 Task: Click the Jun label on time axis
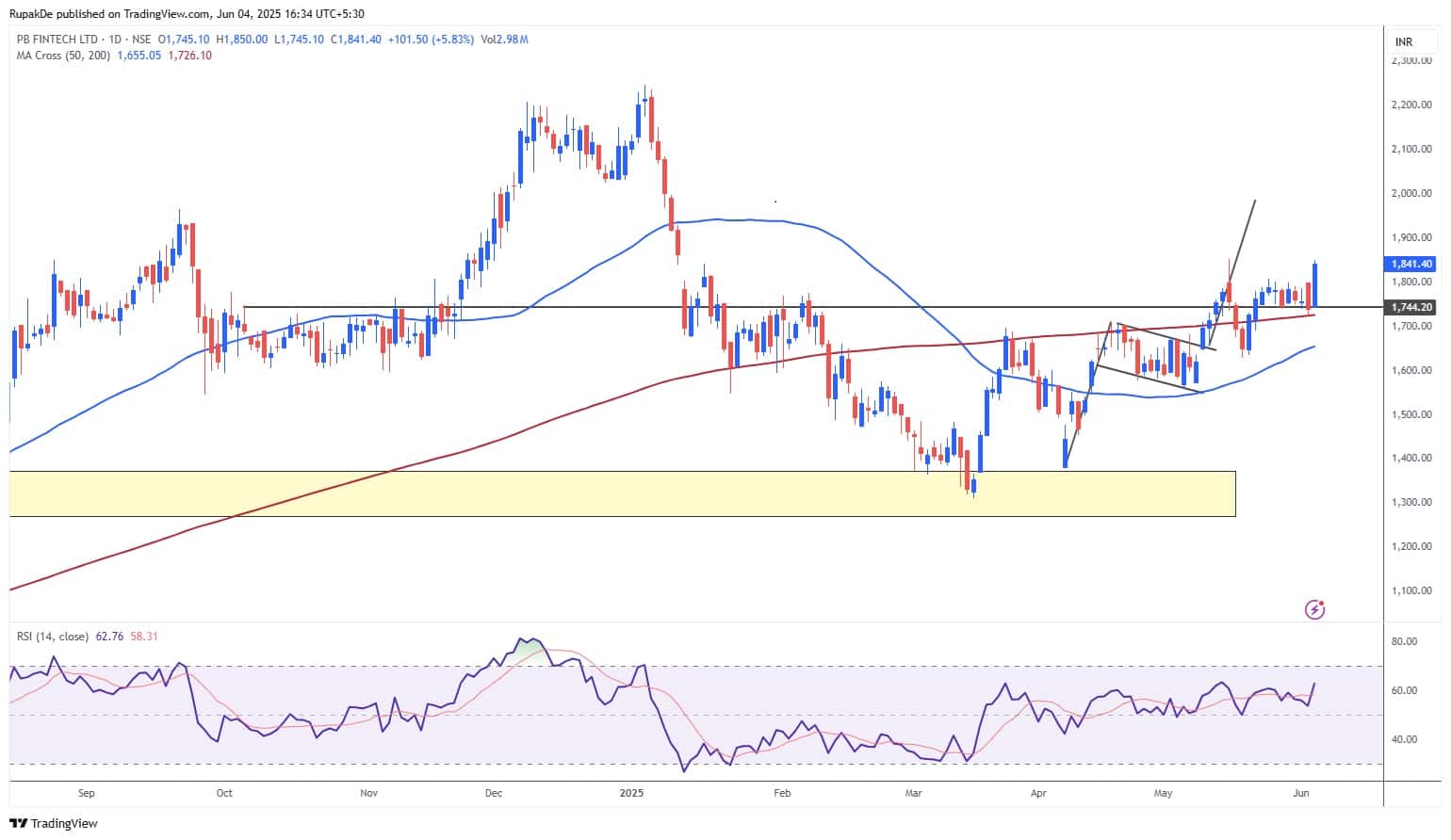(1301, 793)
